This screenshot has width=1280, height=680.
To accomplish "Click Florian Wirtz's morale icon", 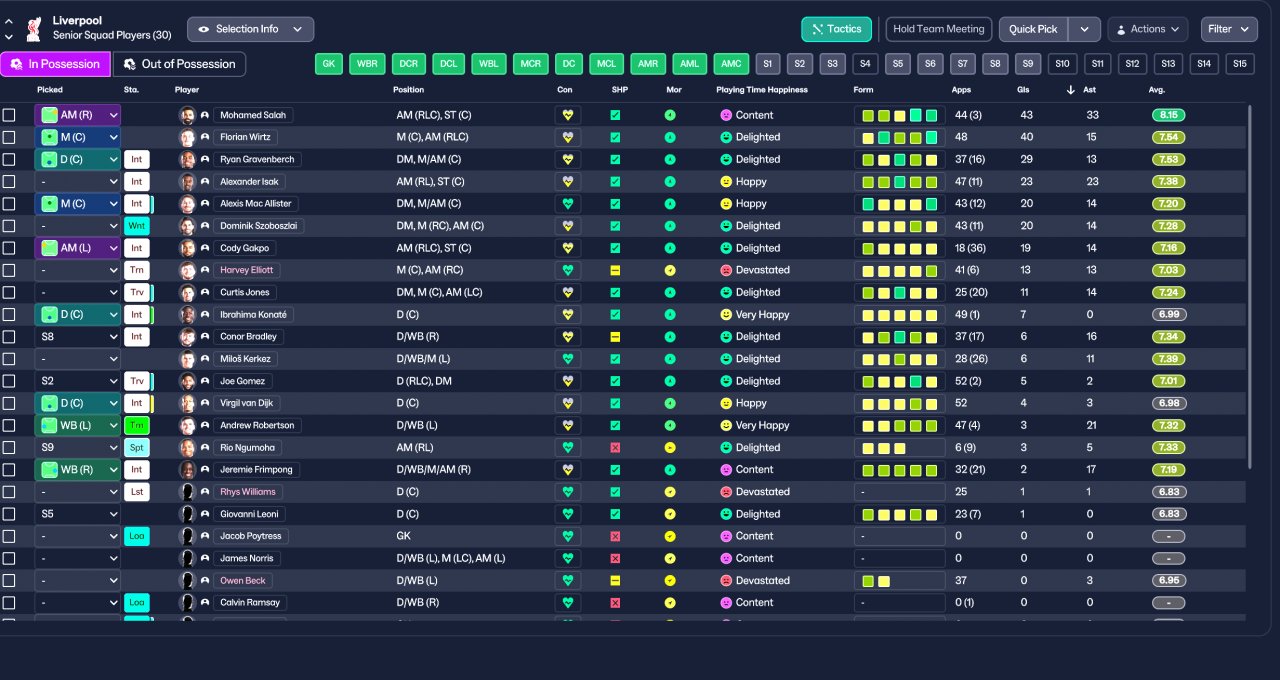I will point(670,137).
